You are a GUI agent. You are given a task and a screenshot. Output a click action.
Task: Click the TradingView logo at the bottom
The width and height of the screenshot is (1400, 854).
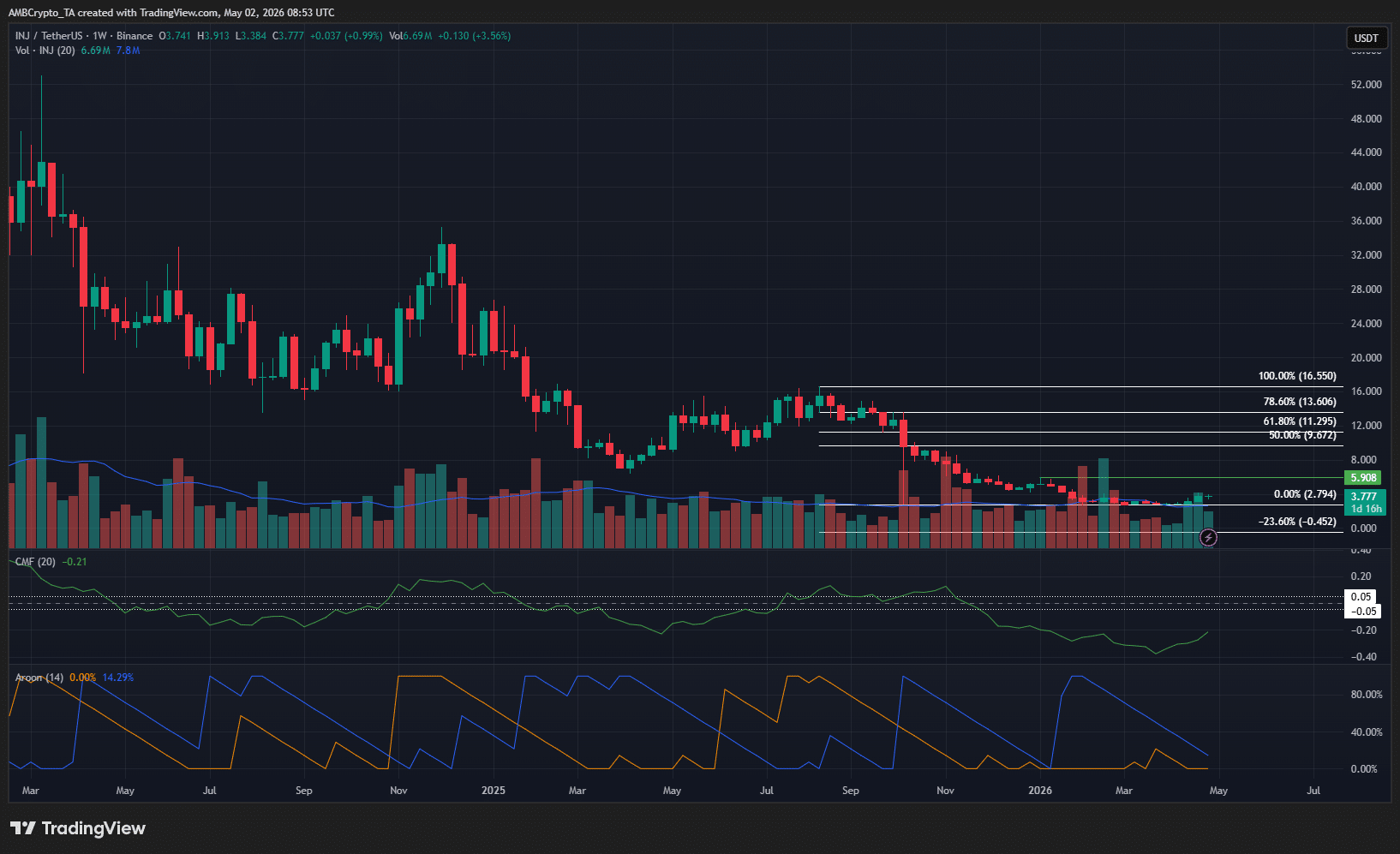pos(78,828)
